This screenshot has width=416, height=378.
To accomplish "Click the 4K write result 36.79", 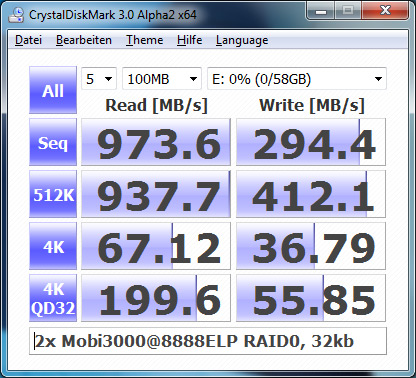I will pos(311,246).
